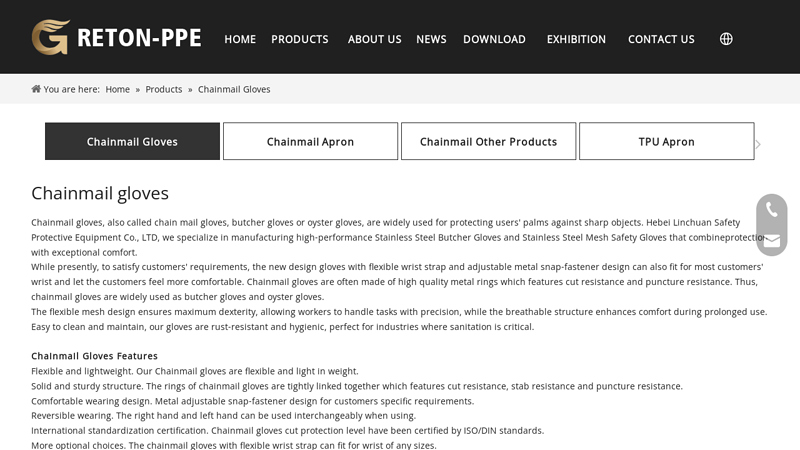Click the email envelope floating icon
800x450 pixels.
[x=771, y=241]
